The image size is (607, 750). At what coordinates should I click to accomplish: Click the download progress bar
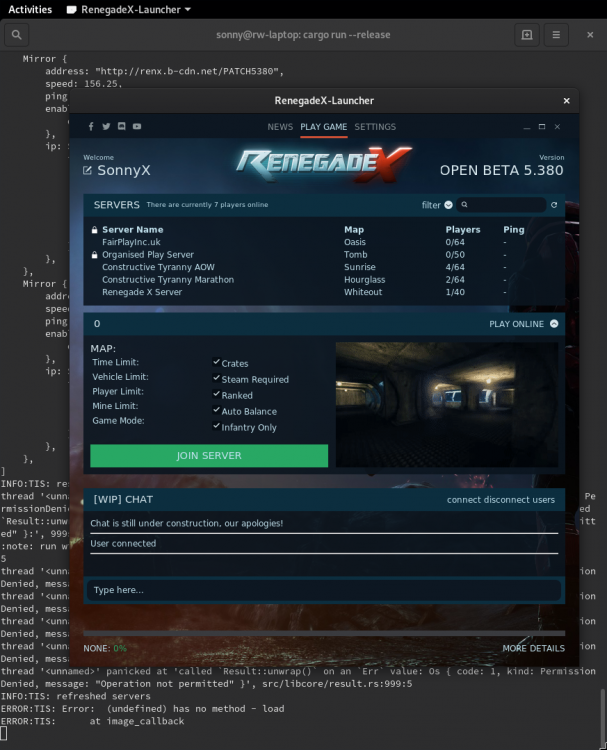coord(324,633)
